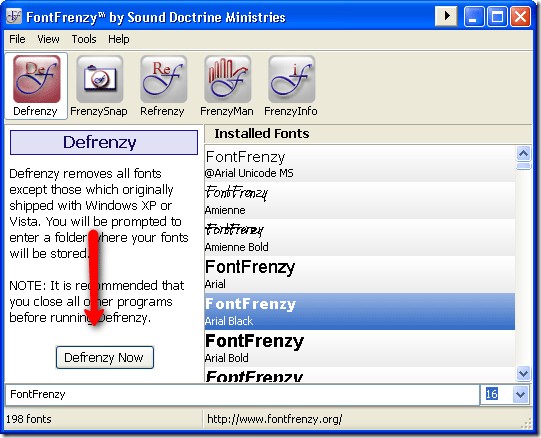Image resolution: width=541 pixels, height=438 pixels.
Task: Select the Defrenzy tool icon
Action: click(36, 86)
